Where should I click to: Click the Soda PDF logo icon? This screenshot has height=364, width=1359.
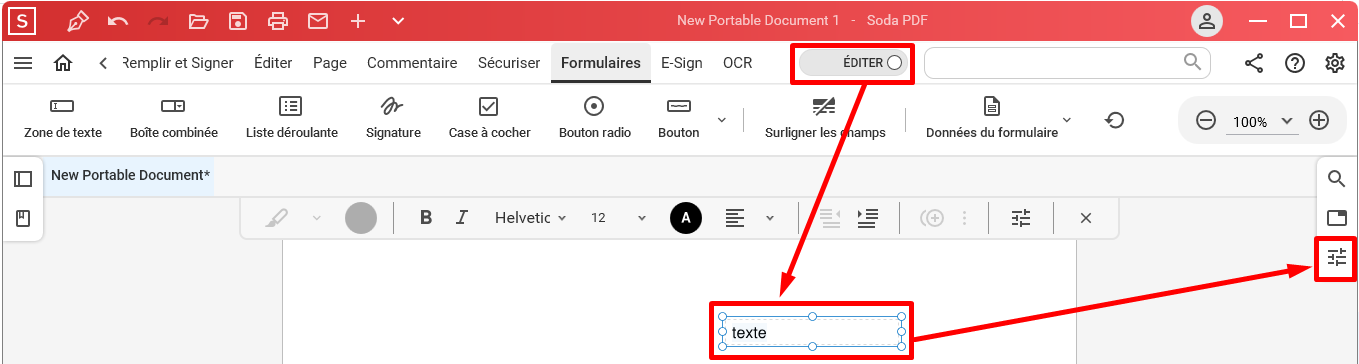(23, 21)
